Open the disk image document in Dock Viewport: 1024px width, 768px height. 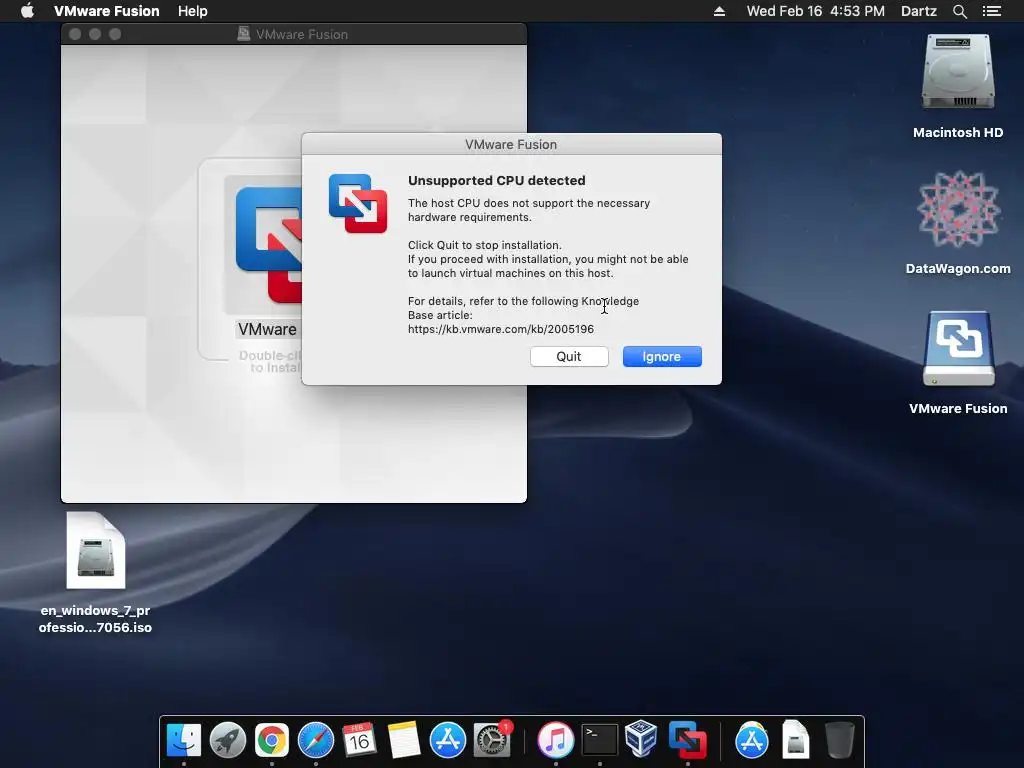[795, 740]
